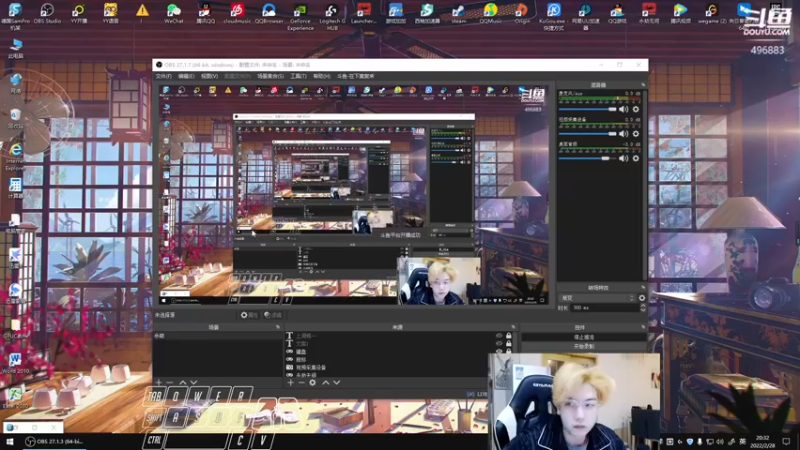
Task: Undock the sources panel
Action: click(514, 327)
